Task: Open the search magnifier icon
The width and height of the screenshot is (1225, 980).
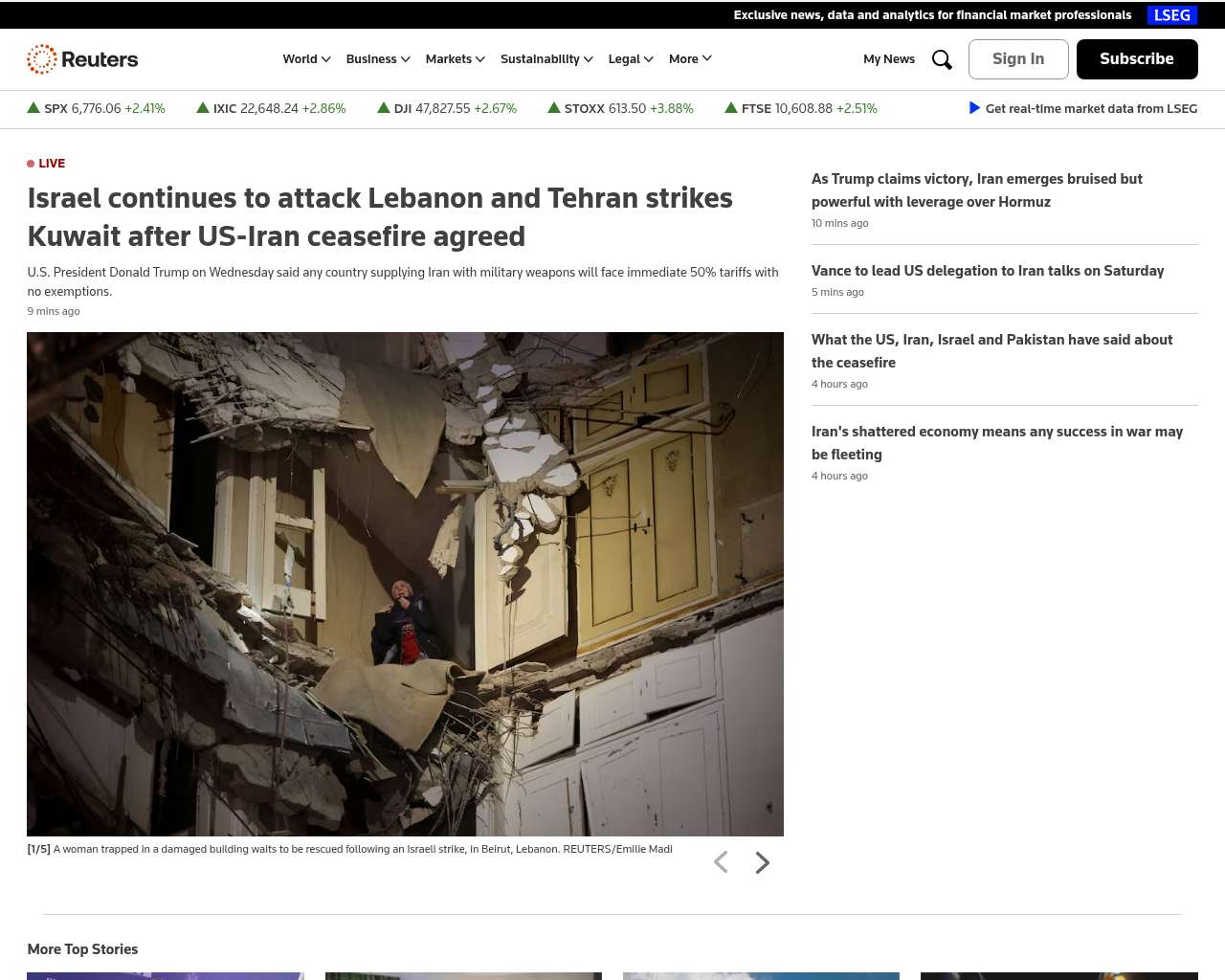Action: click(x=942, y=59)
